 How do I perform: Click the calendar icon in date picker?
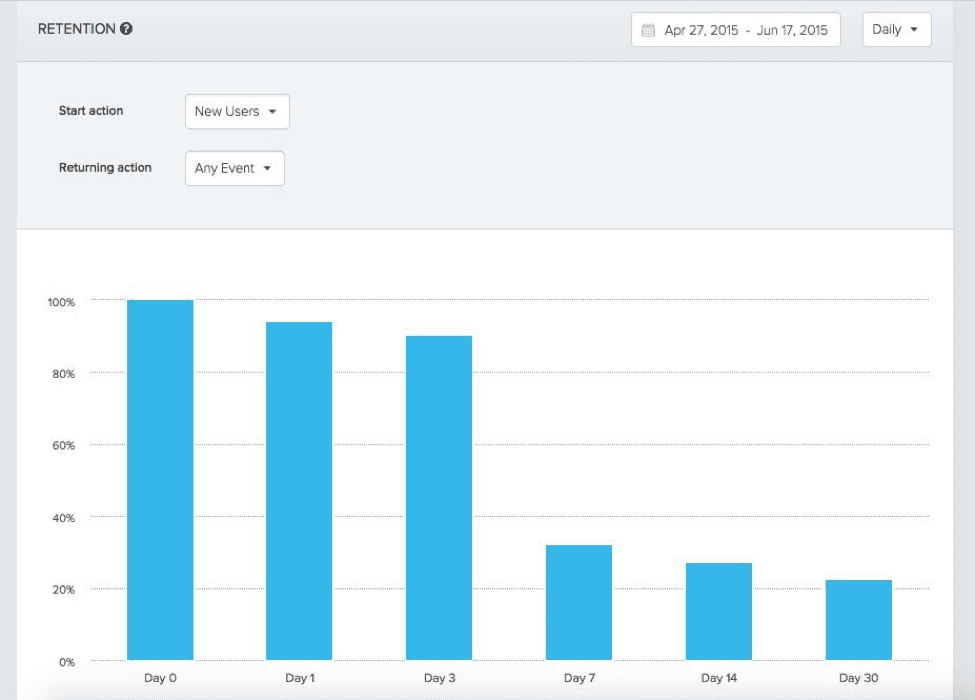coord(648,30)
